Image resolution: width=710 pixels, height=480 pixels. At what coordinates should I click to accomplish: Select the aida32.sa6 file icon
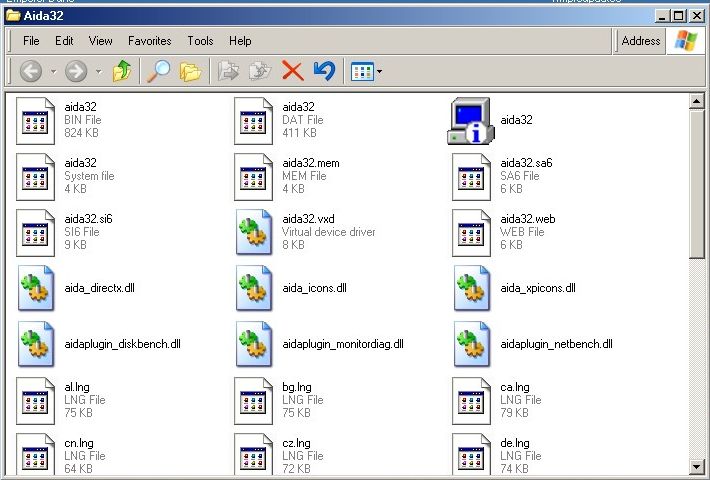(x=471, y=177)
